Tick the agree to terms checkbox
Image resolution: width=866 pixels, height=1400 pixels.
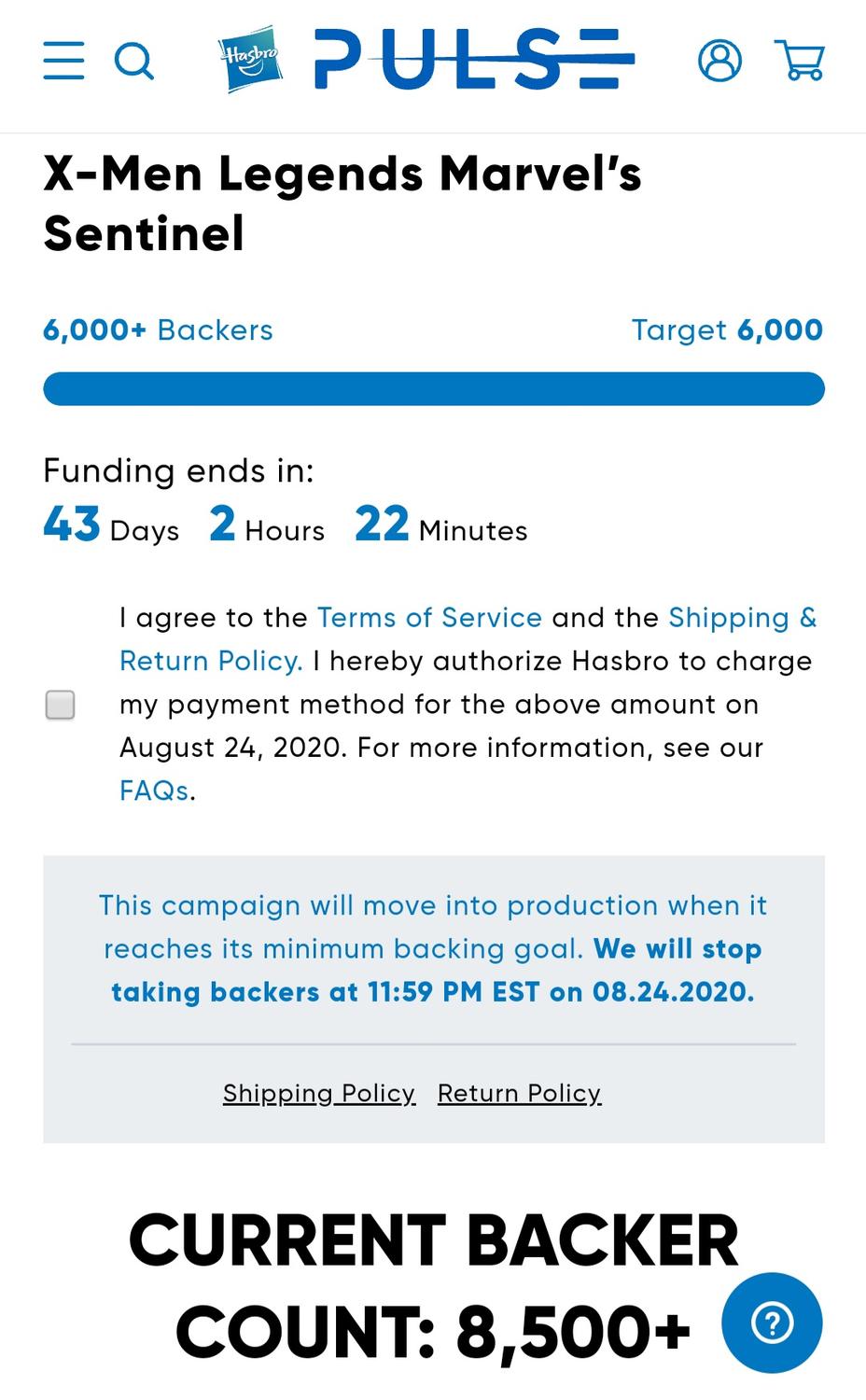[61, 705]
